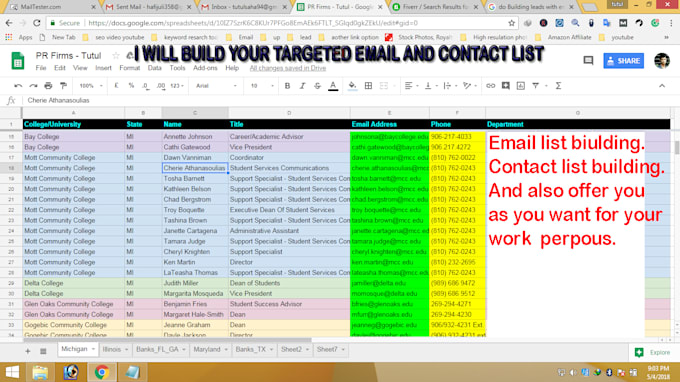Image resolution: width=680 pixels, height=382 pixels.
Task: Increase decimal places icon
Action: pos(160,86)
